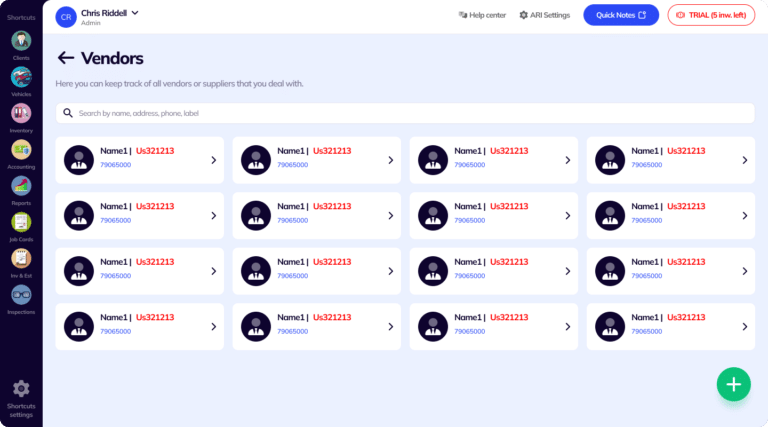The image size is (768, 427).
Task: Click the vendor search input field
Action: (400, 113)
